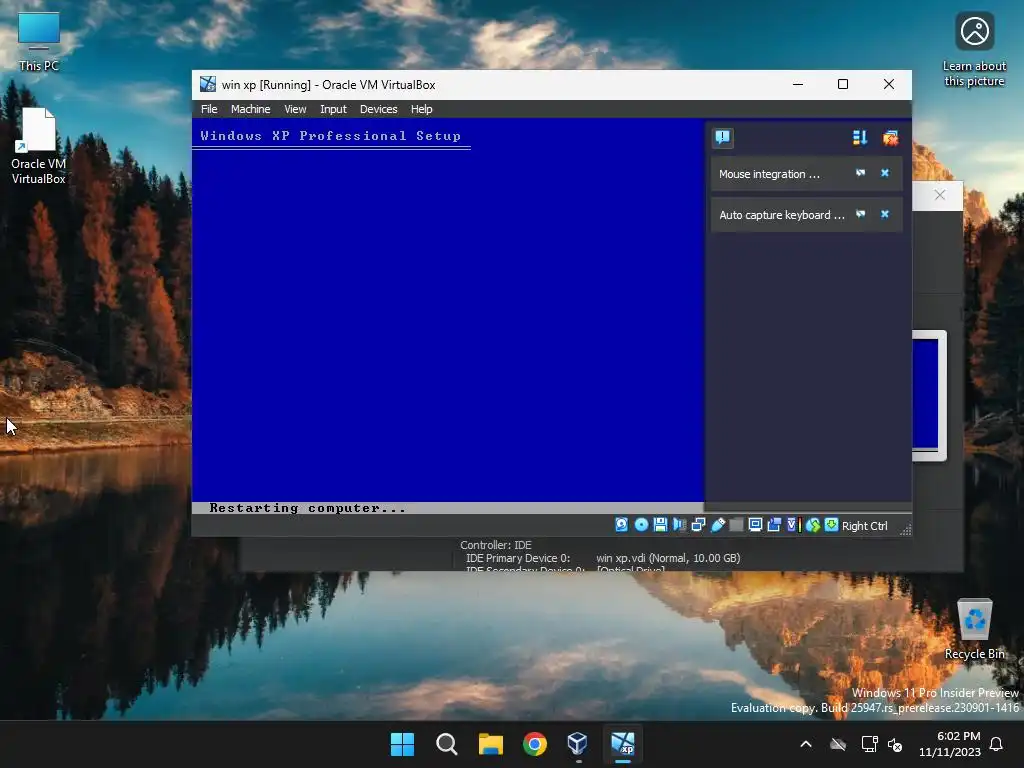The image size is (1024, 768).
Task: Click the virtualization features V icon
Action: pos(793,525)
